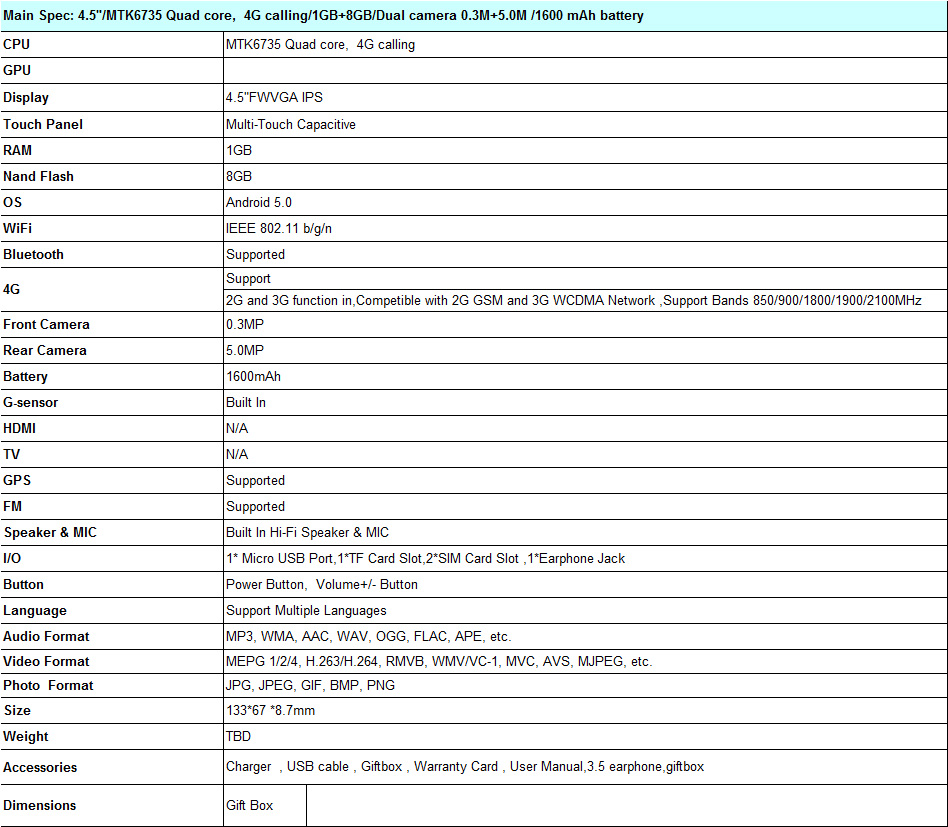
Task: Select the 1600mAh value
Action: coord(585,377)
